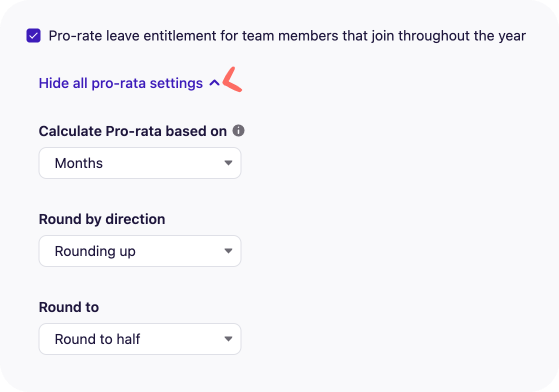Open the Rounding up dropdown
The width and height of the screenshot is (559, 392).
140,251
